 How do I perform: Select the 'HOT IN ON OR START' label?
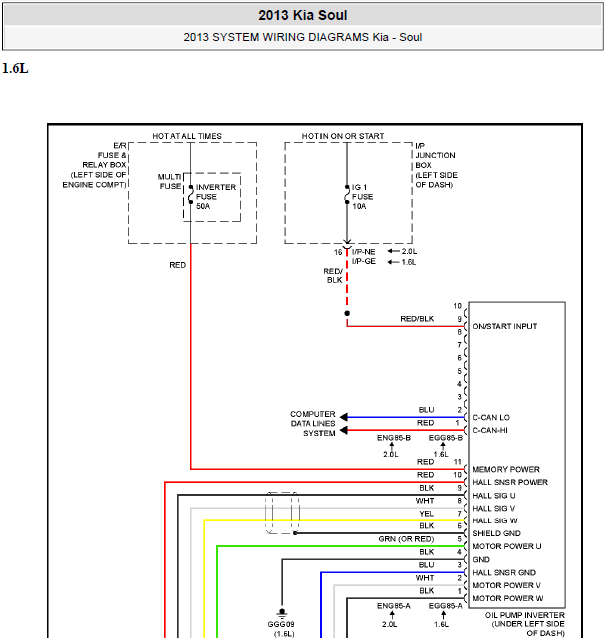coord(343,136)
